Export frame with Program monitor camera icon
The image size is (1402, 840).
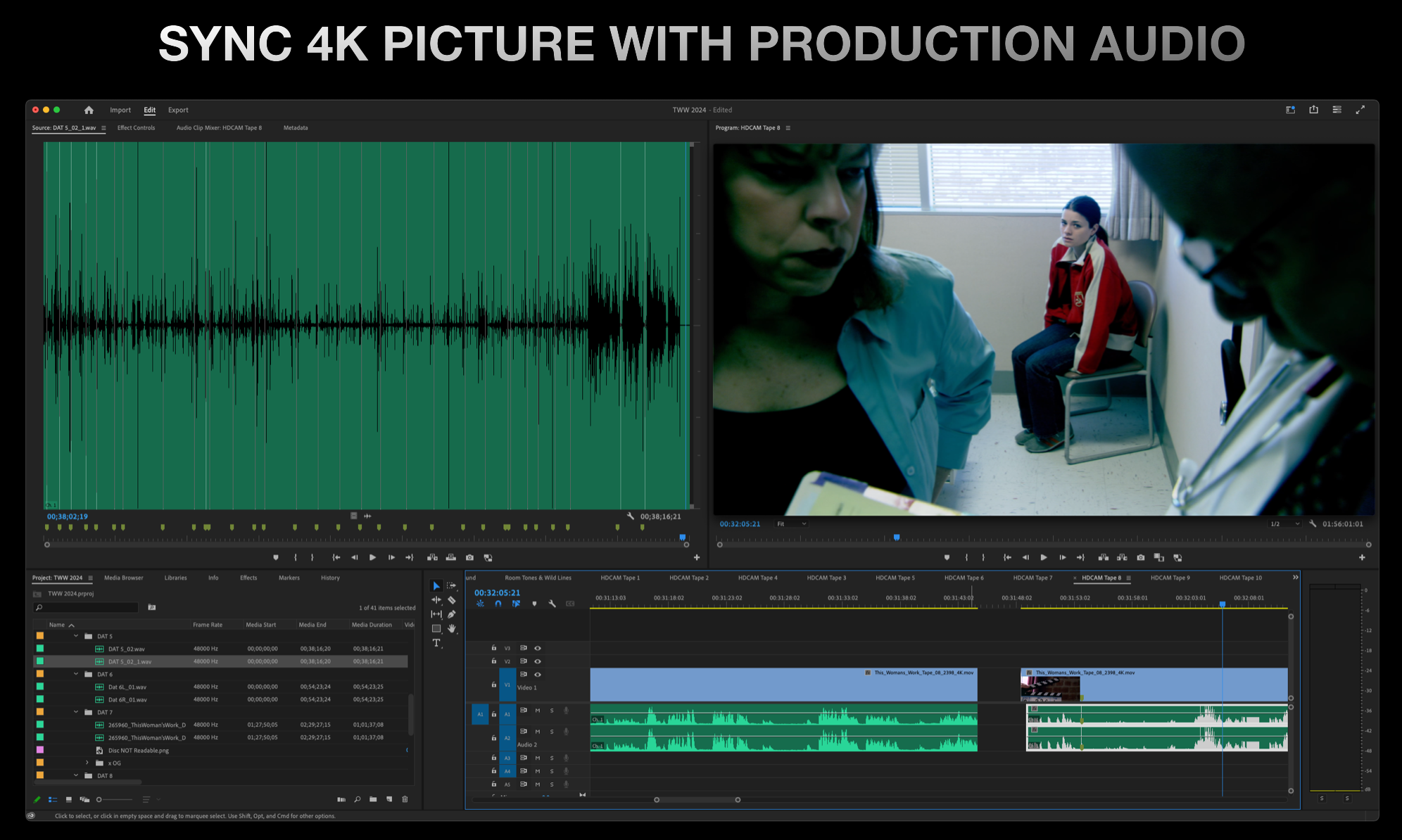(1141, 557)
